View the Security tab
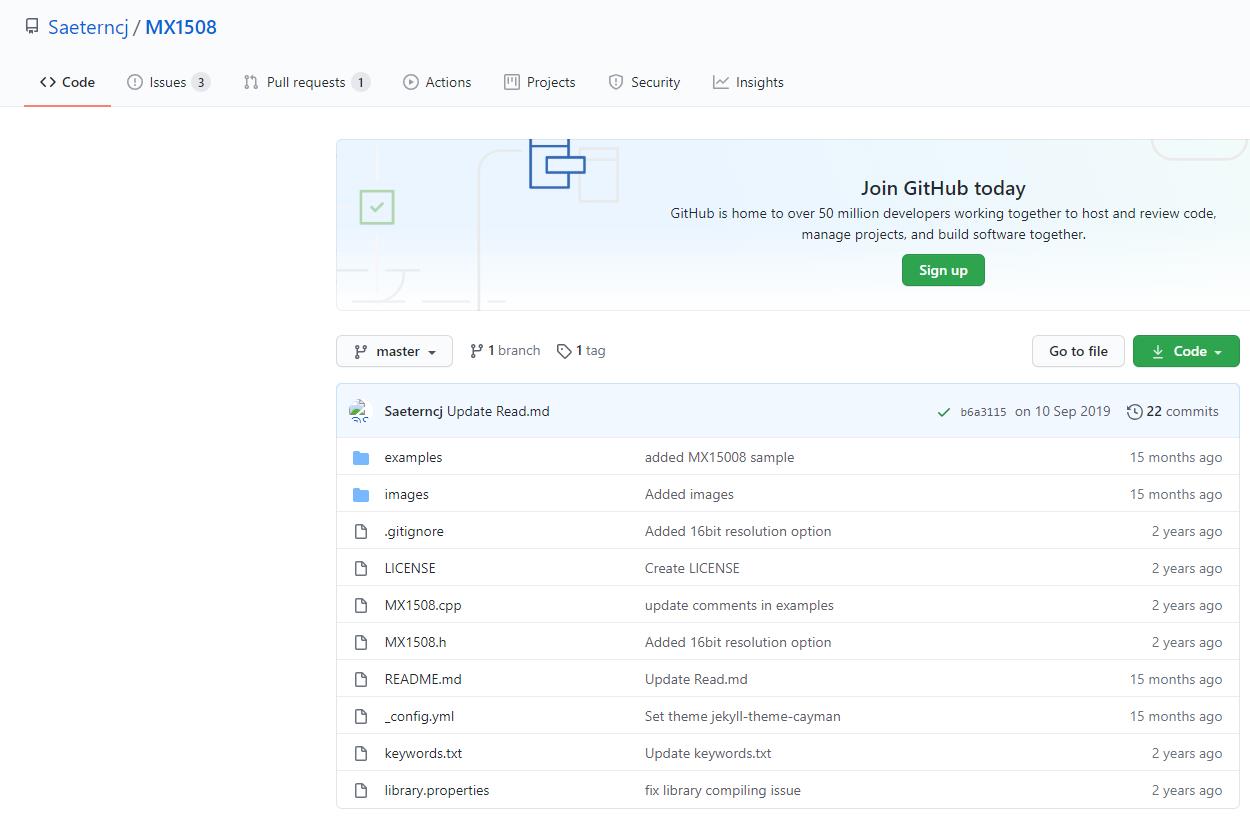1250x818 pixels. click(x=644, y=82)
